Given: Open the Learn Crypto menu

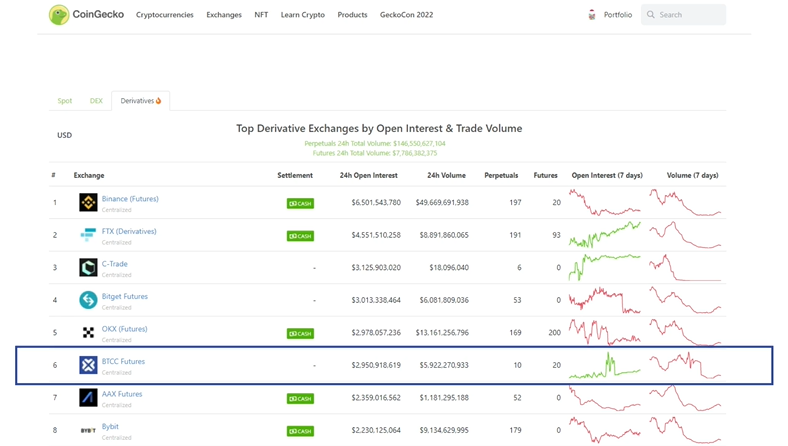Looking at the screenshot, I should [303, 15].
